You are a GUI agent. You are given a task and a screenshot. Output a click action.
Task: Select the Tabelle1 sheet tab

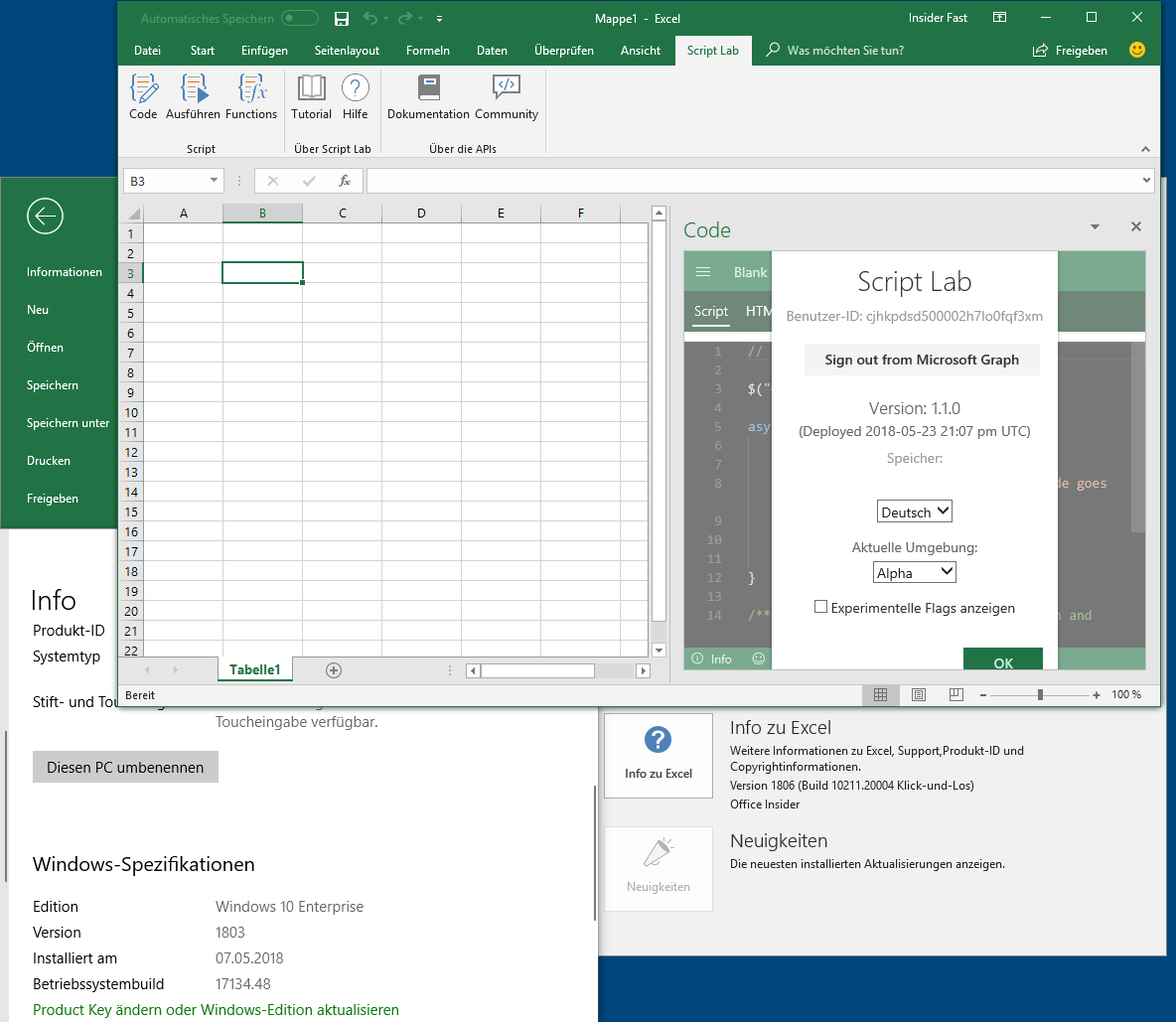(x=254, y=669)
